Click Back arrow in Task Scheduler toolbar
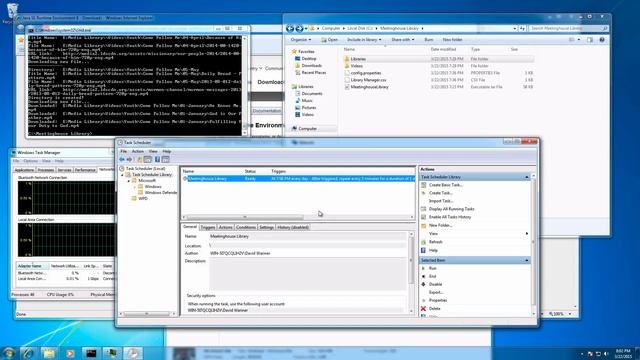The width and height of the screenshot is (640, 360). tap(122, 160)
